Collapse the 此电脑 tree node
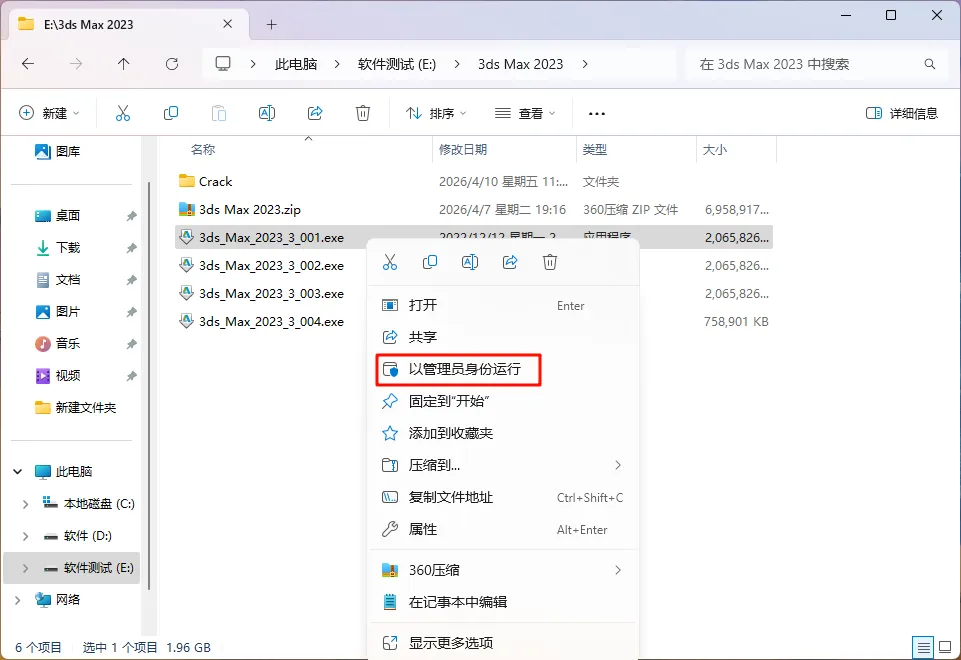Screen dimensions: 961x660 [18, 471]
